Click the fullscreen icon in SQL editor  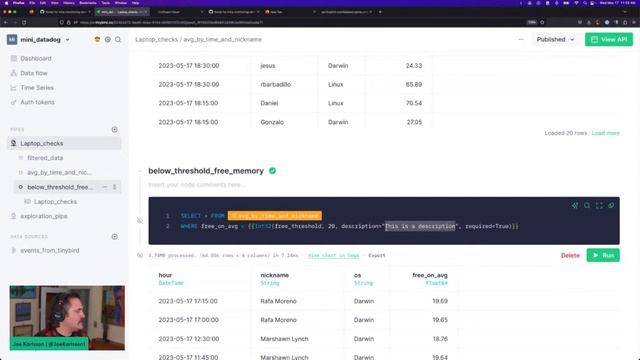coord(599,205)
